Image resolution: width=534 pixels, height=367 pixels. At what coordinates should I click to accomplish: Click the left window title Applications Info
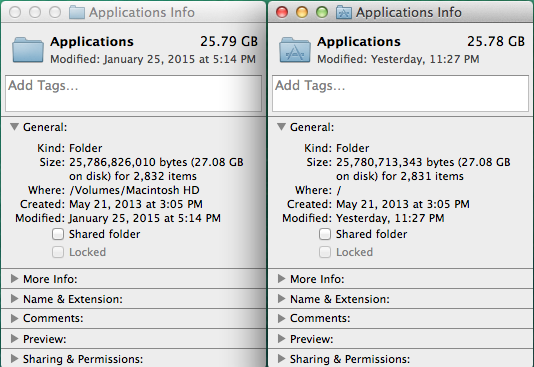tap(142, 13)
